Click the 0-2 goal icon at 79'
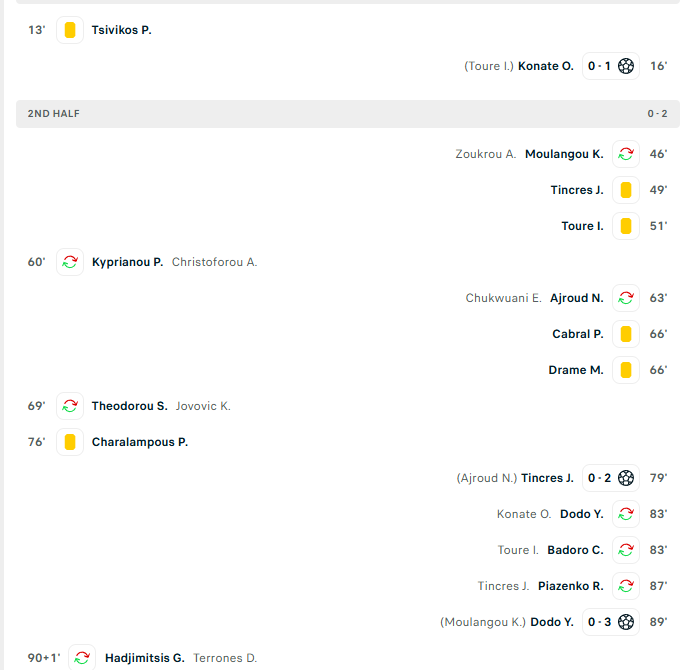 click(x=626, y=478)
